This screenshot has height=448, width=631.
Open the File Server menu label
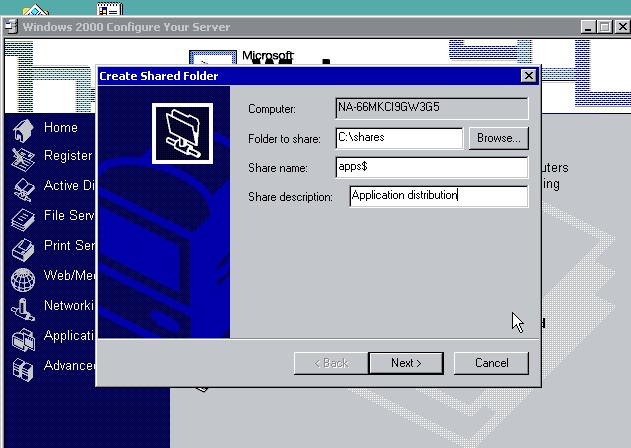[x=69, y=215]
